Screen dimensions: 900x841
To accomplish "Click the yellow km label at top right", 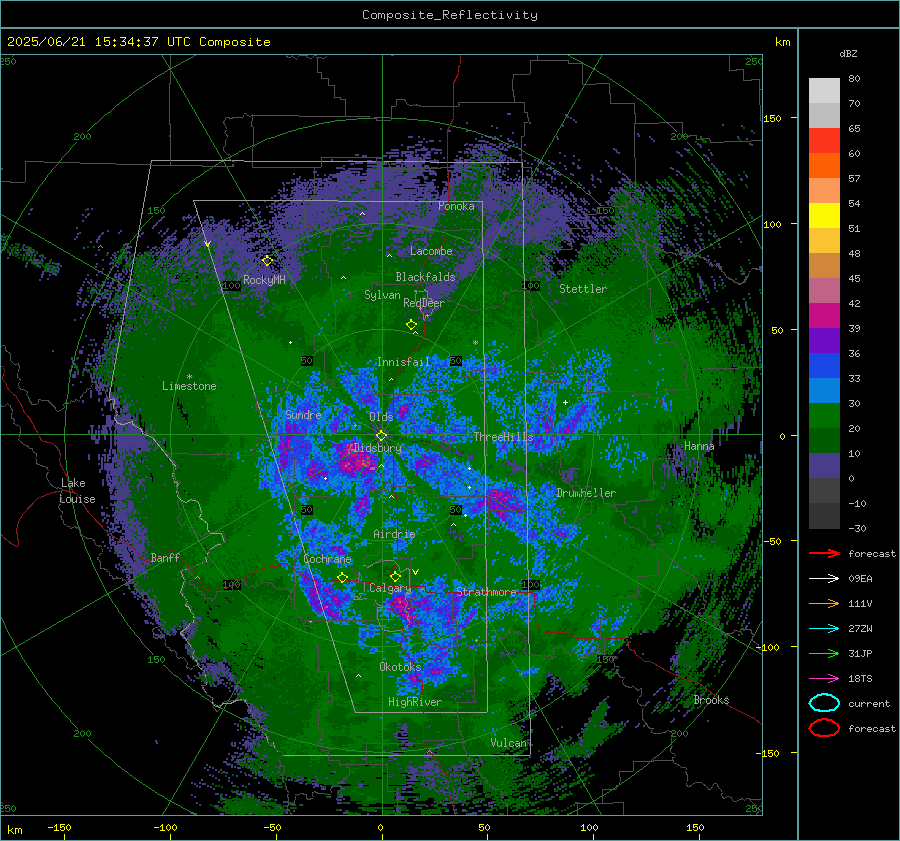I will click(x=782, y=42).
